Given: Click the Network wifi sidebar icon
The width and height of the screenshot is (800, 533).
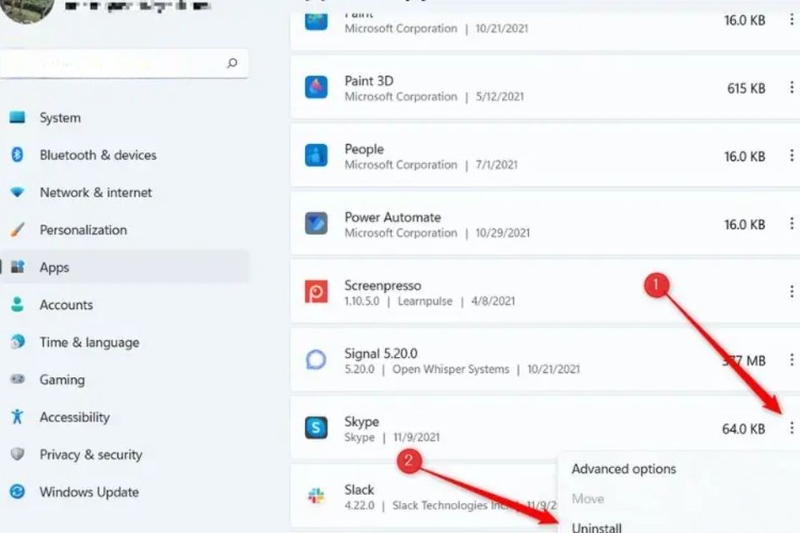Looking at the screenshot, I should 17,192.
